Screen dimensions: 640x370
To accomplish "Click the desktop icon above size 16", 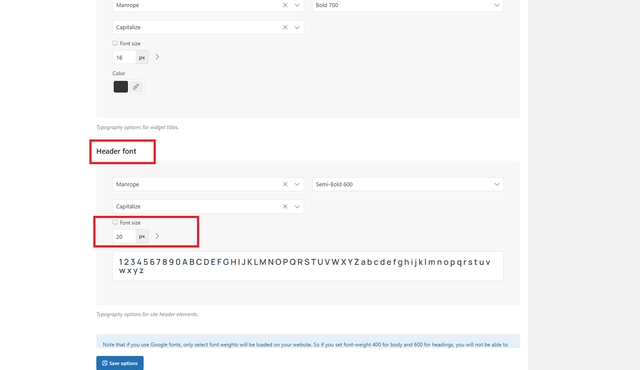I will coord(115,43).
